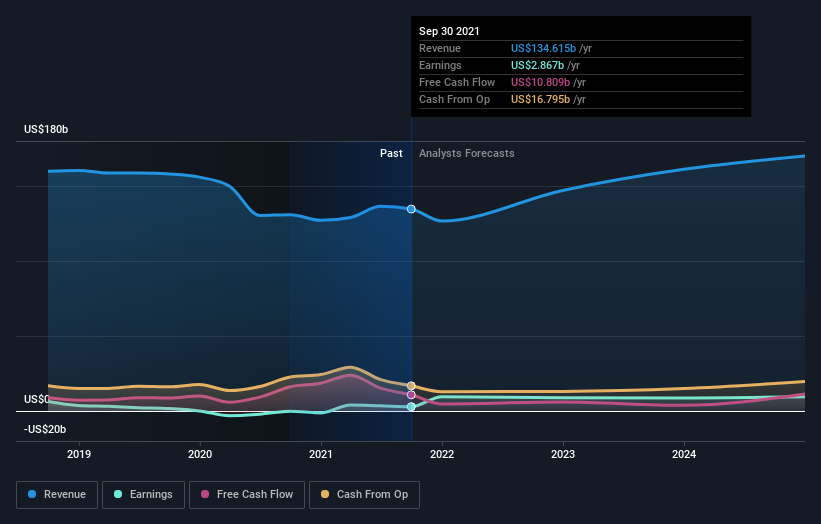This screenshot has height=524, width=821.
Task: Toggle the Free Cash Flow legend series
Action: tap(247, 495)
